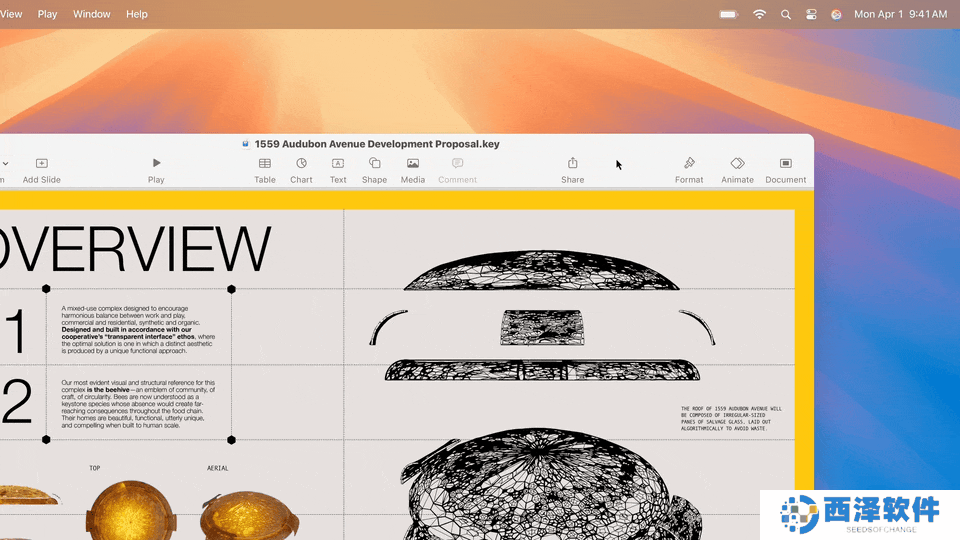Open Control Center from the menu bar
Screen dimensions: 960x540
click(x=811, y=14)
